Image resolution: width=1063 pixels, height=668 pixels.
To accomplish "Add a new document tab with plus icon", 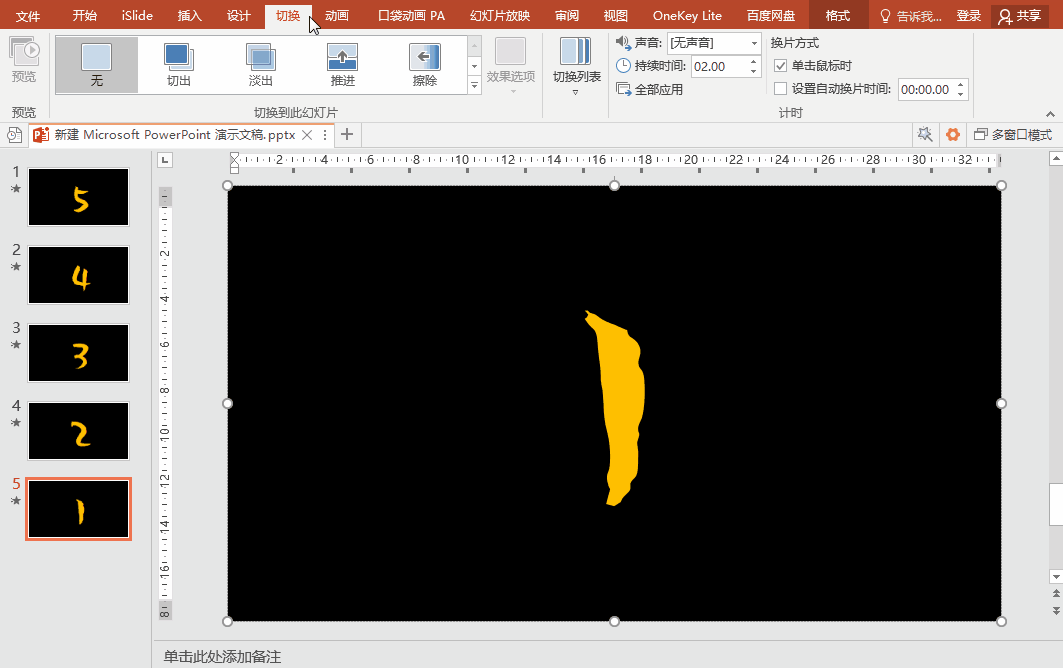I will [347, 134].
